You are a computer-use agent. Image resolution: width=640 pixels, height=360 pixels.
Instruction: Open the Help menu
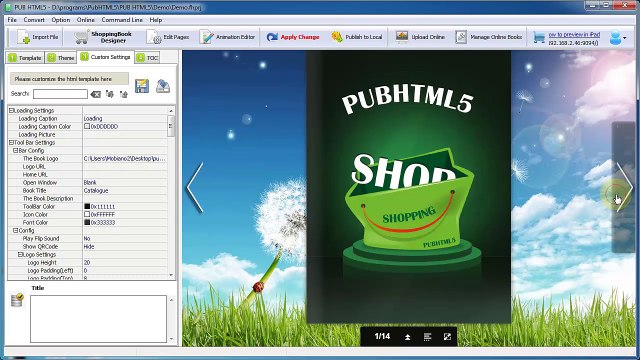pyautogui.click(x=156, y=20)
